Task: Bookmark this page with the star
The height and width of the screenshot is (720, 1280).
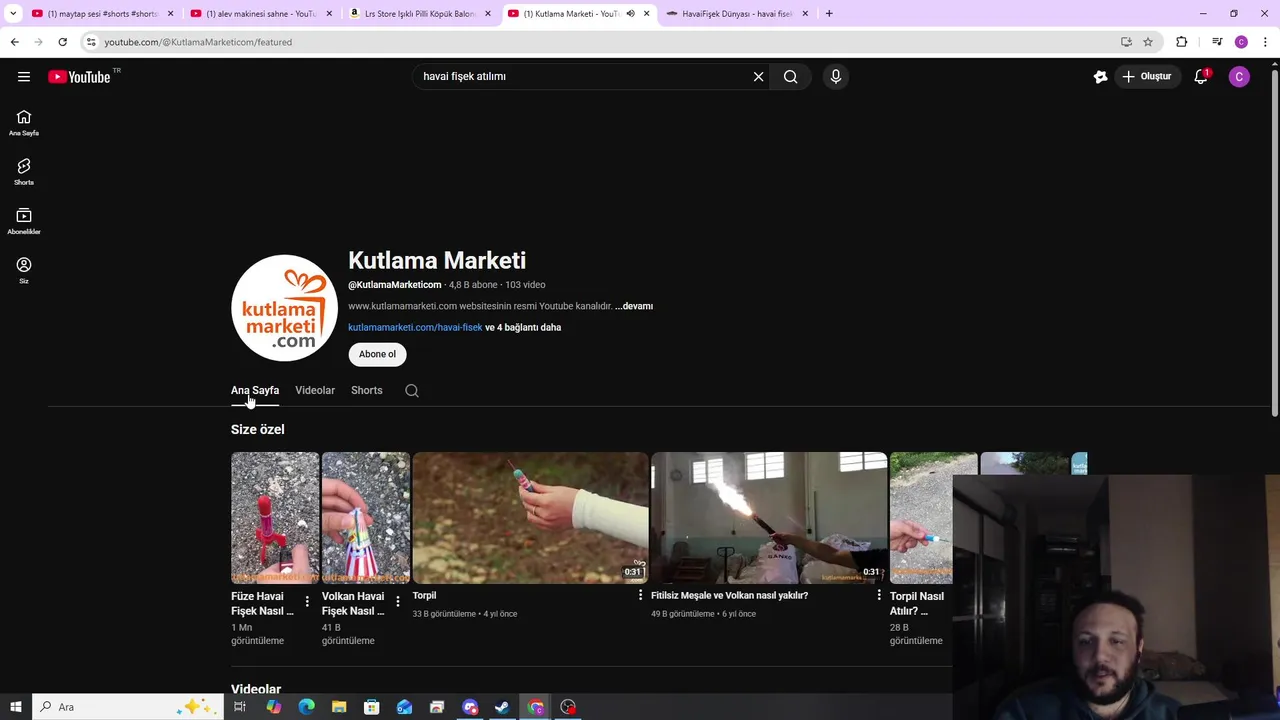Action: click(1148, 42)
